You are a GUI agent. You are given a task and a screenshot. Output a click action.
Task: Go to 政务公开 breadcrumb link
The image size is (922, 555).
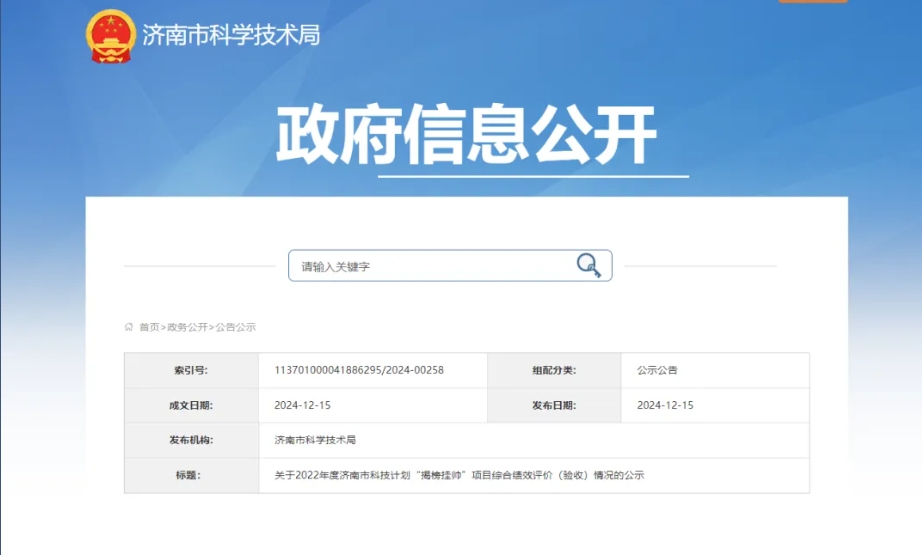click(187, 327)
